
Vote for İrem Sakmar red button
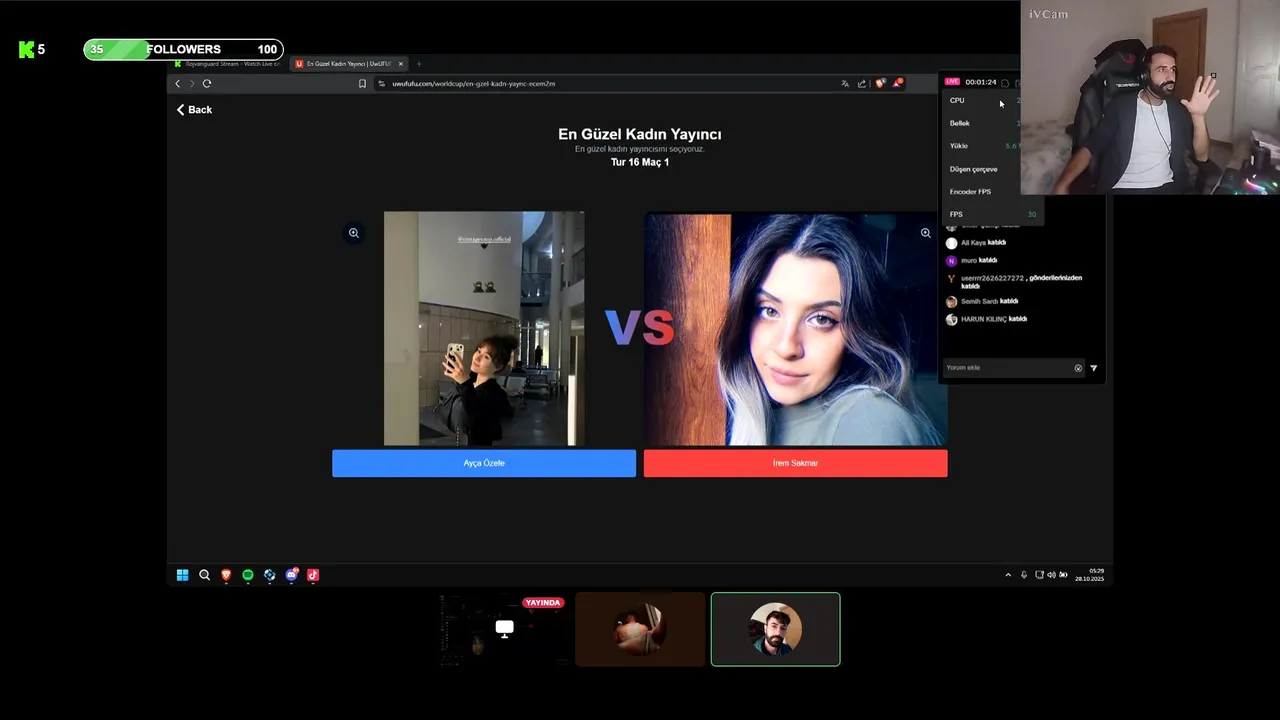pos(795,463)
